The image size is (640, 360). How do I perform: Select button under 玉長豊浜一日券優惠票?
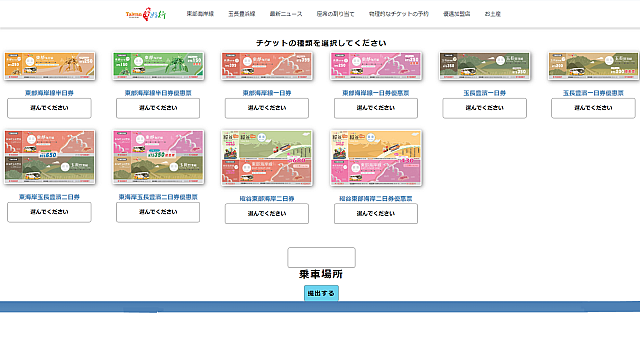coord(593,108)
